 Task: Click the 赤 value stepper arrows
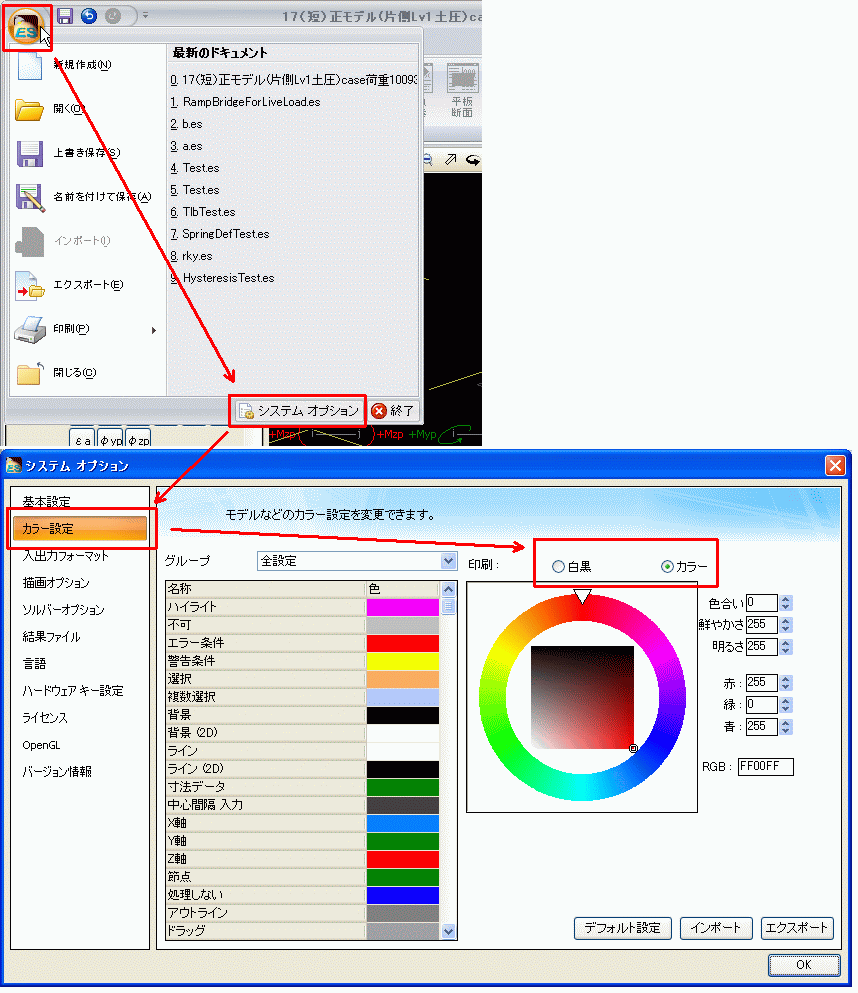[x=786, y=683]
